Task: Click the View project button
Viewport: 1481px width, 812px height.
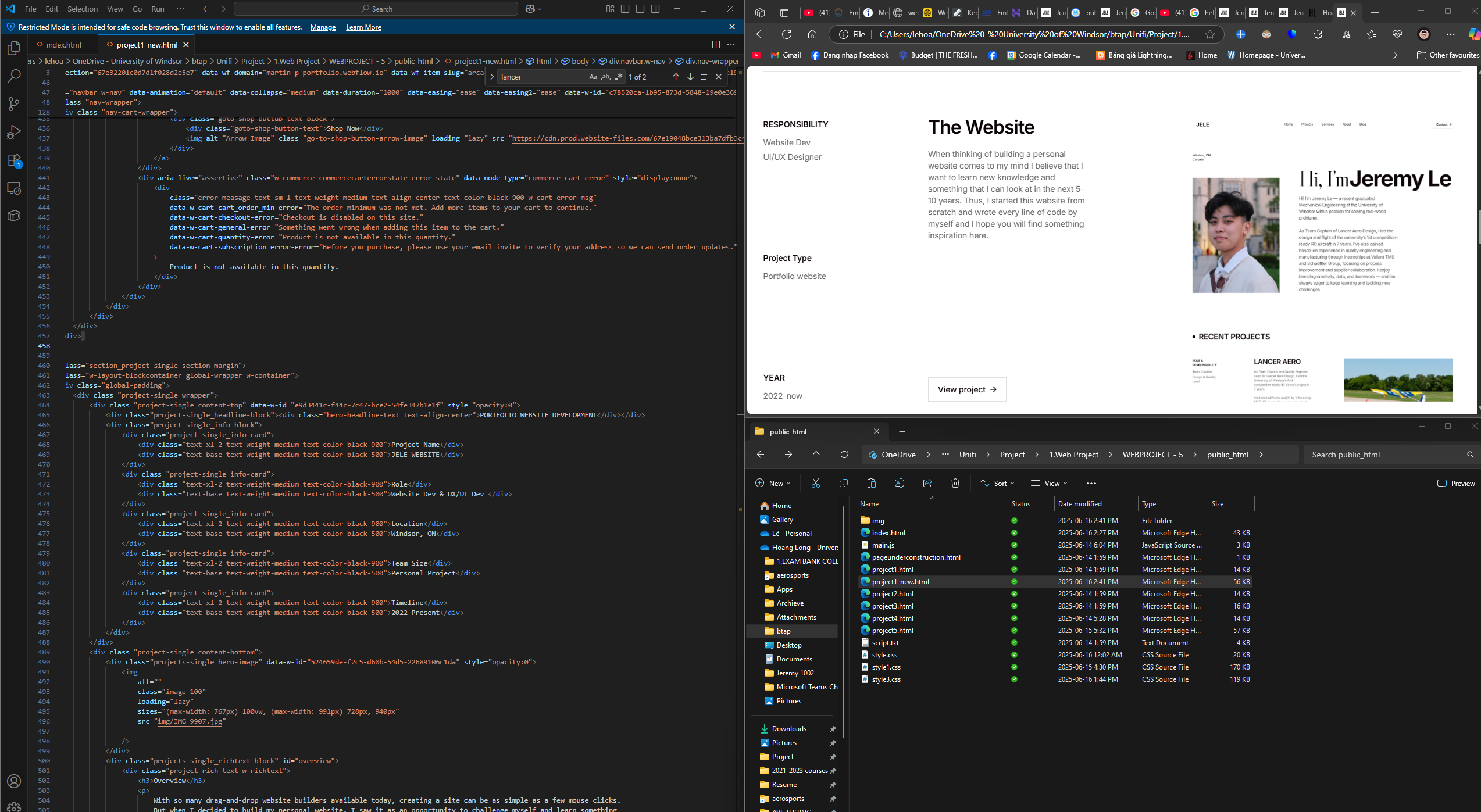Action: click(966, 389)
